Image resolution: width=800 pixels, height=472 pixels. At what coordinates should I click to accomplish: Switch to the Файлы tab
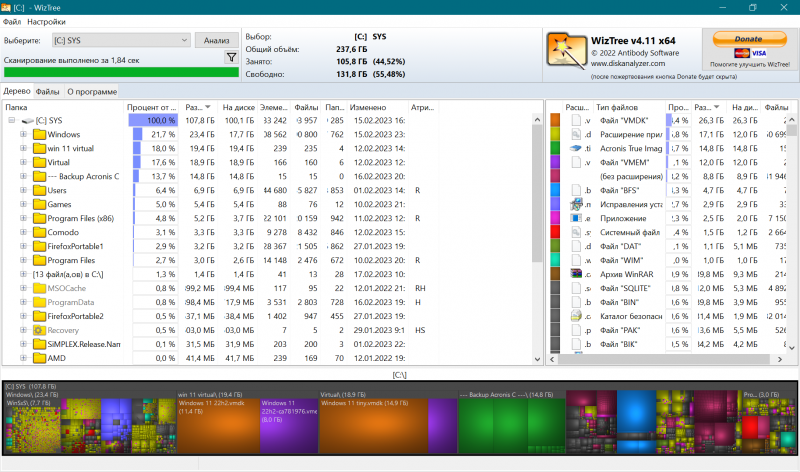(x=47, y=92)
